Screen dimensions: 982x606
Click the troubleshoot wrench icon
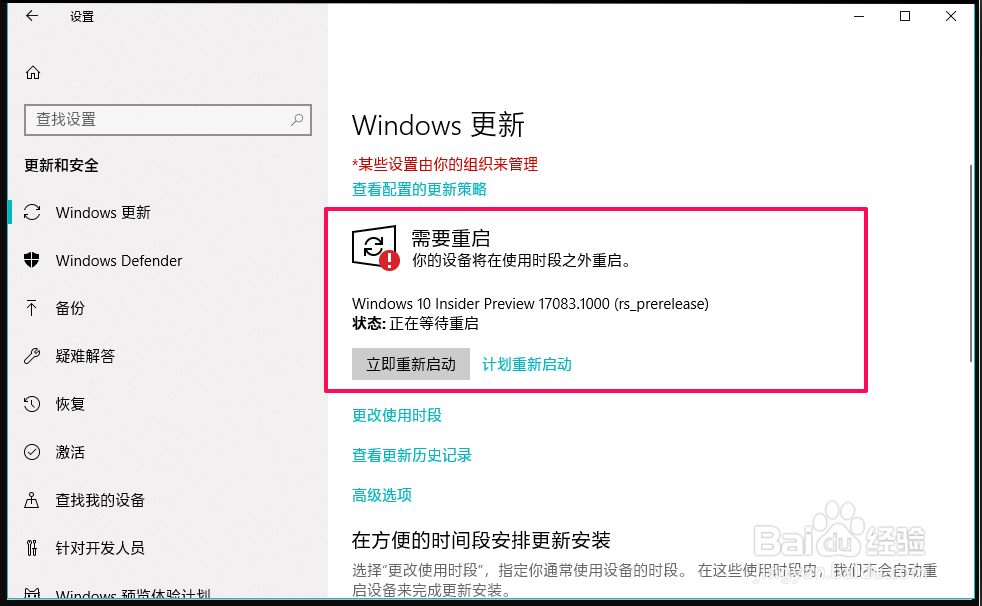(32, 356)
